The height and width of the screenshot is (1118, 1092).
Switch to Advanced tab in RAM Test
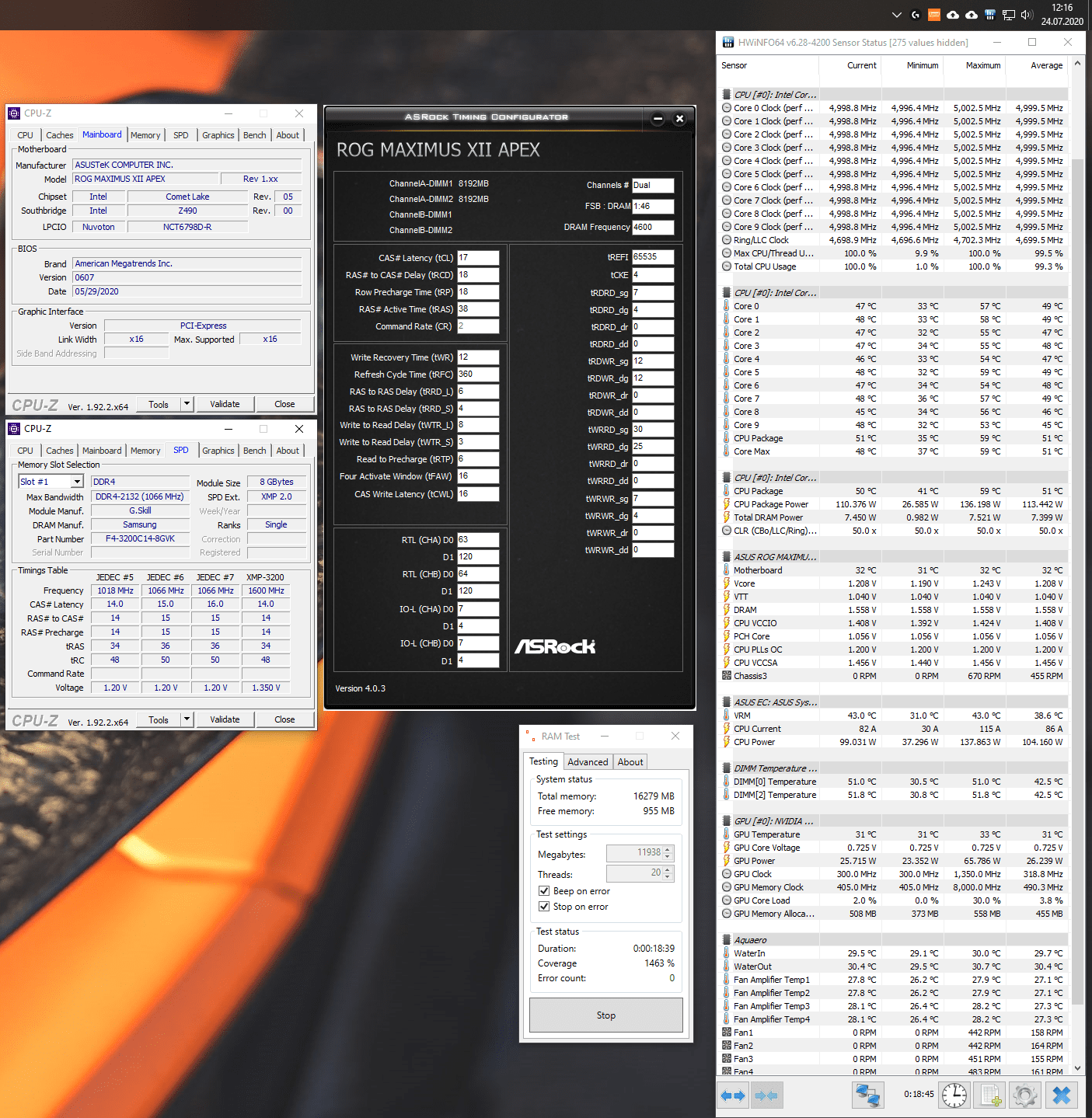click(588, 762)
